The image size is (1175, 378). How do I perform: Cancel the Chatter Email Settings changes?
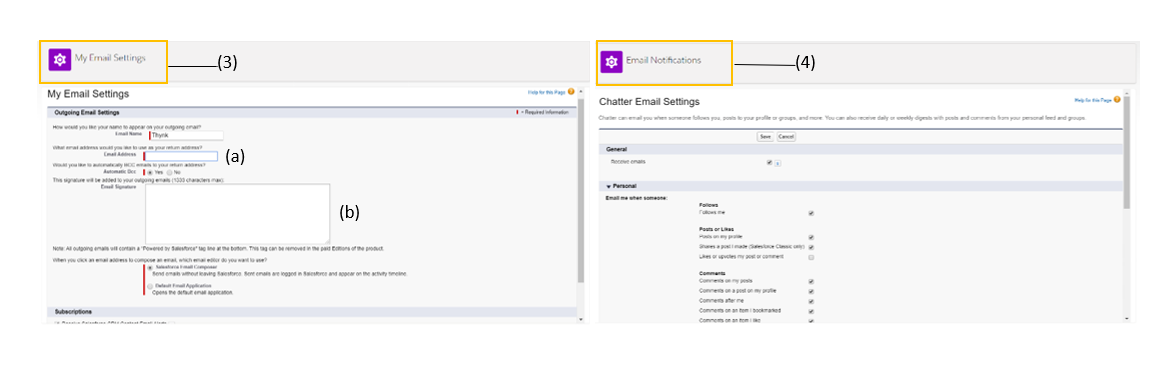coord(786,137)
